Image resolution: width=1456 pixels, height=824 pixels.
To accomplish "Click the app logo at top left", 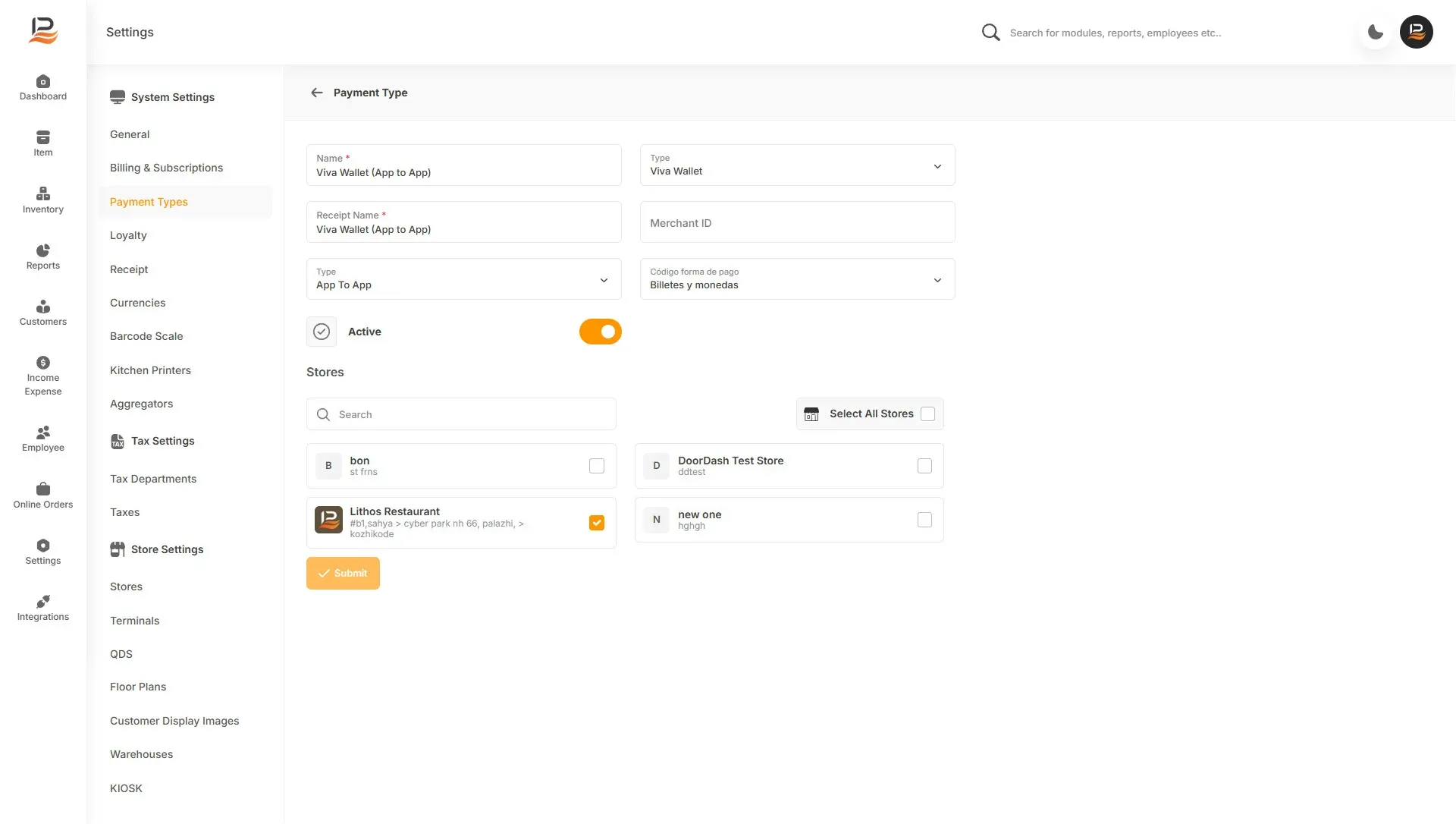I will [43, 31].
